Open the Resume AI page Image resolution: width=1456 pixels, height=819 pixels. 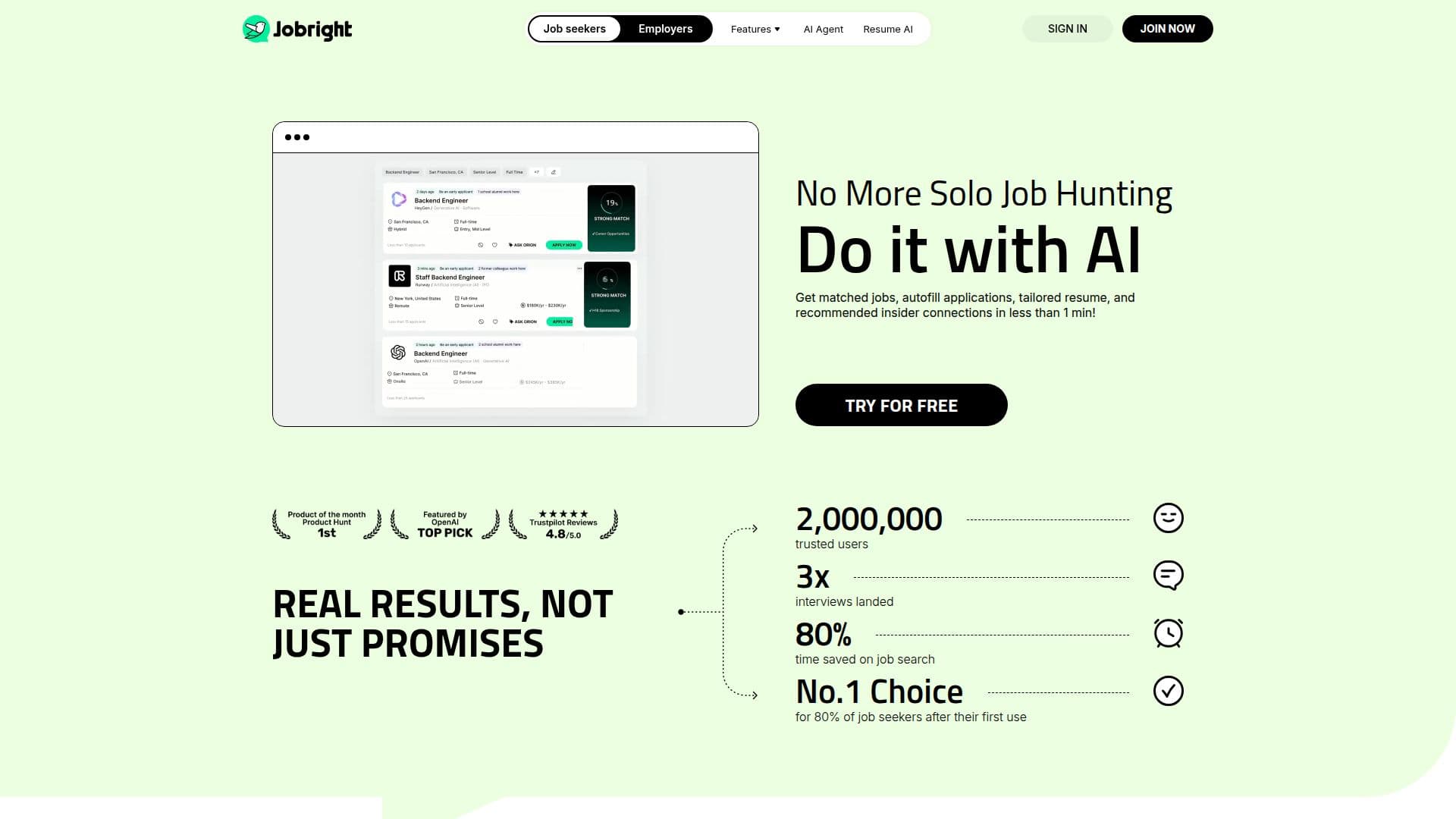tap(887, 29)
